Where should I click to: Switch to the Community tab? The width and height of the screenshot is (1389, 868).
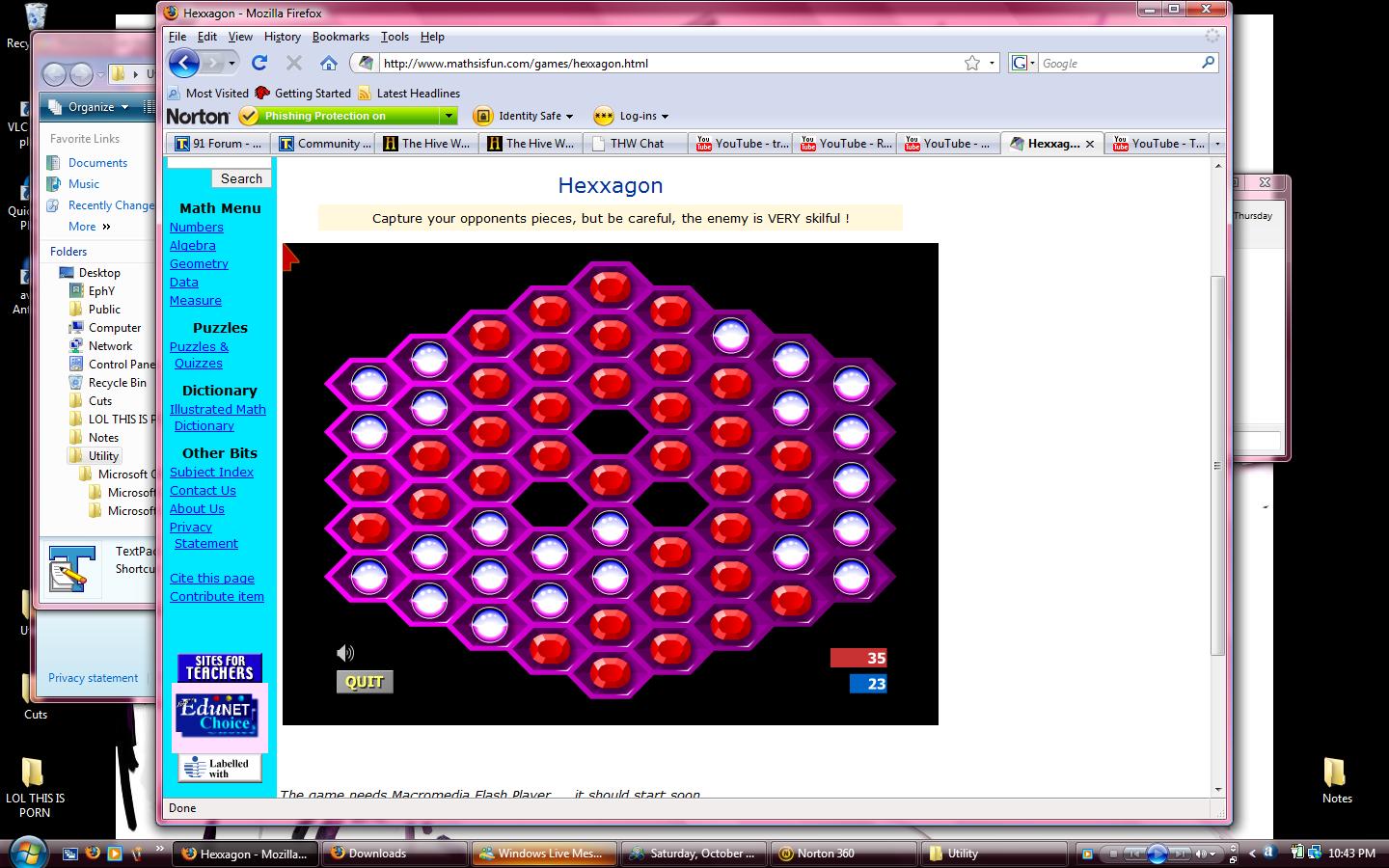(x=323, y=144)
